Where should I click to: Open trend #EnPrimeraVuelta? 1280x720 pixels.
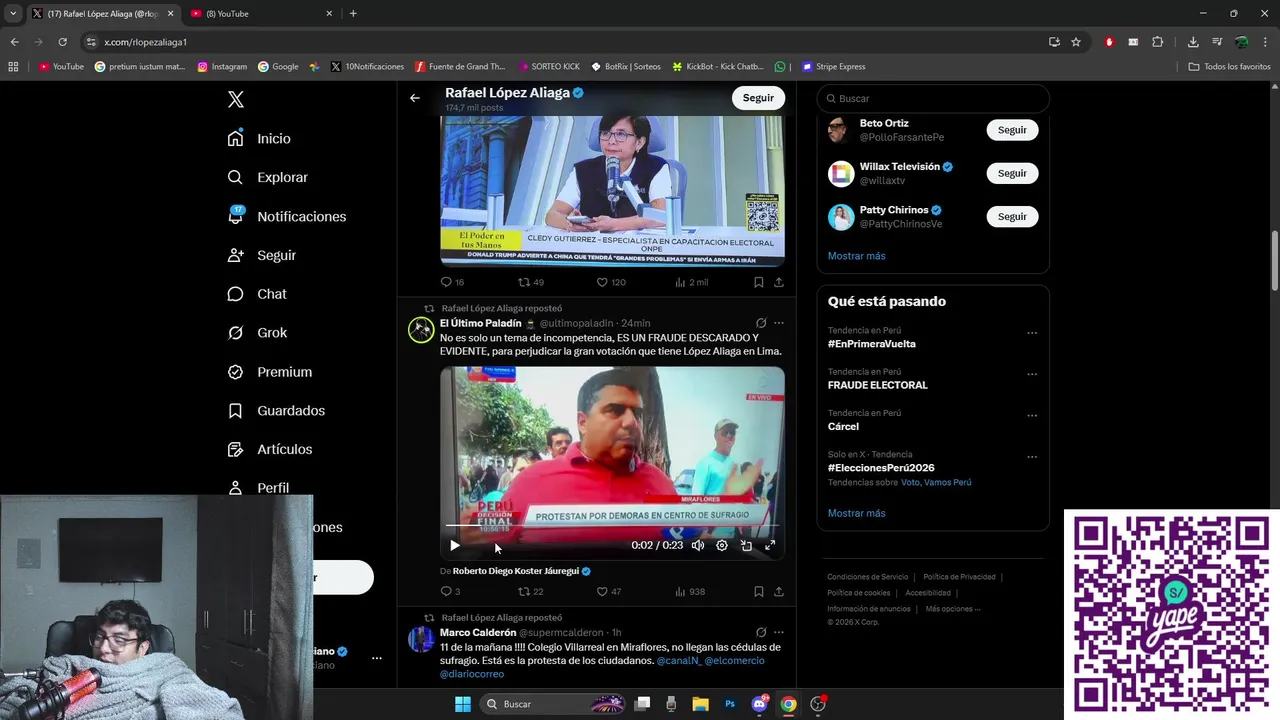tap(871, 344)
